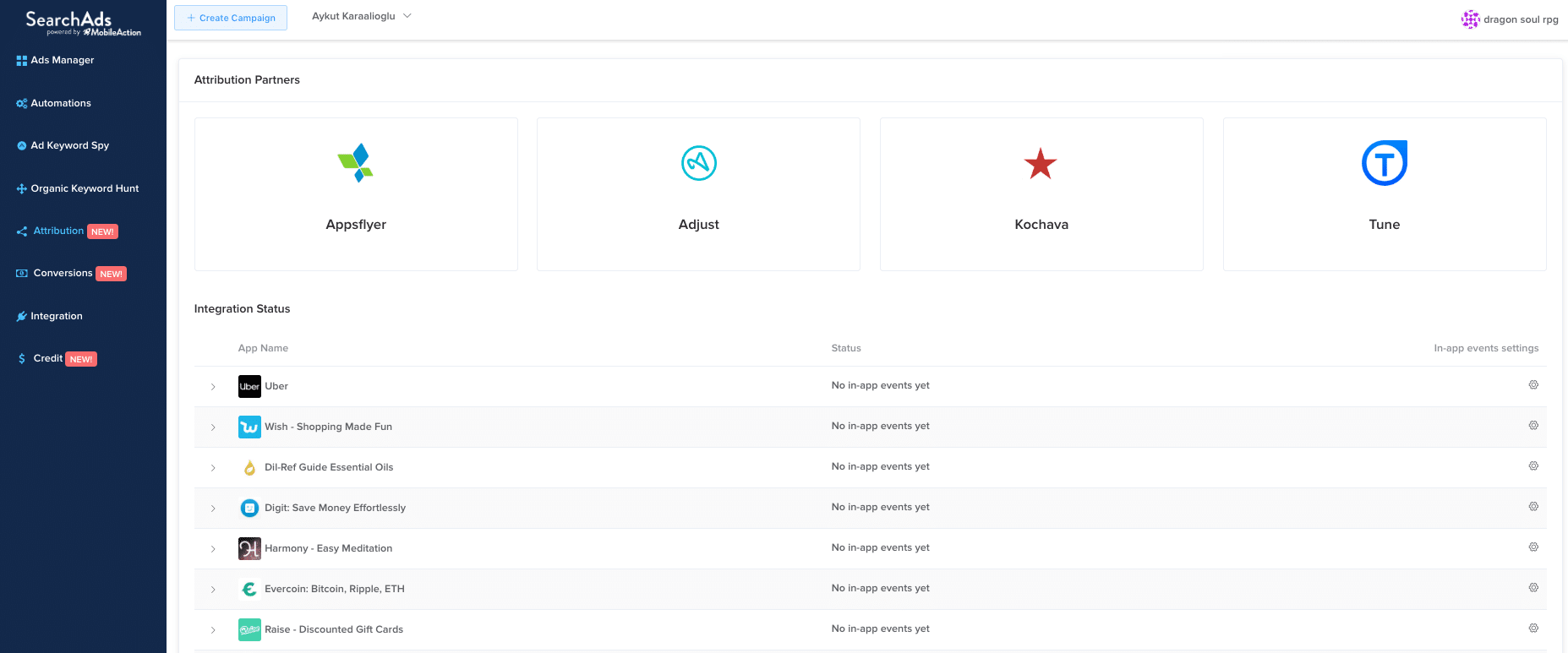Click the Harmony app icon

pyautogui.click(x=249, y=548)
